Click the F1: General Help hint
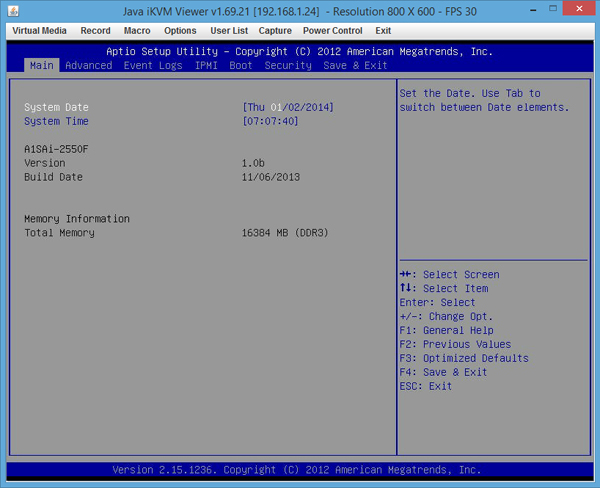 [447, 330]
